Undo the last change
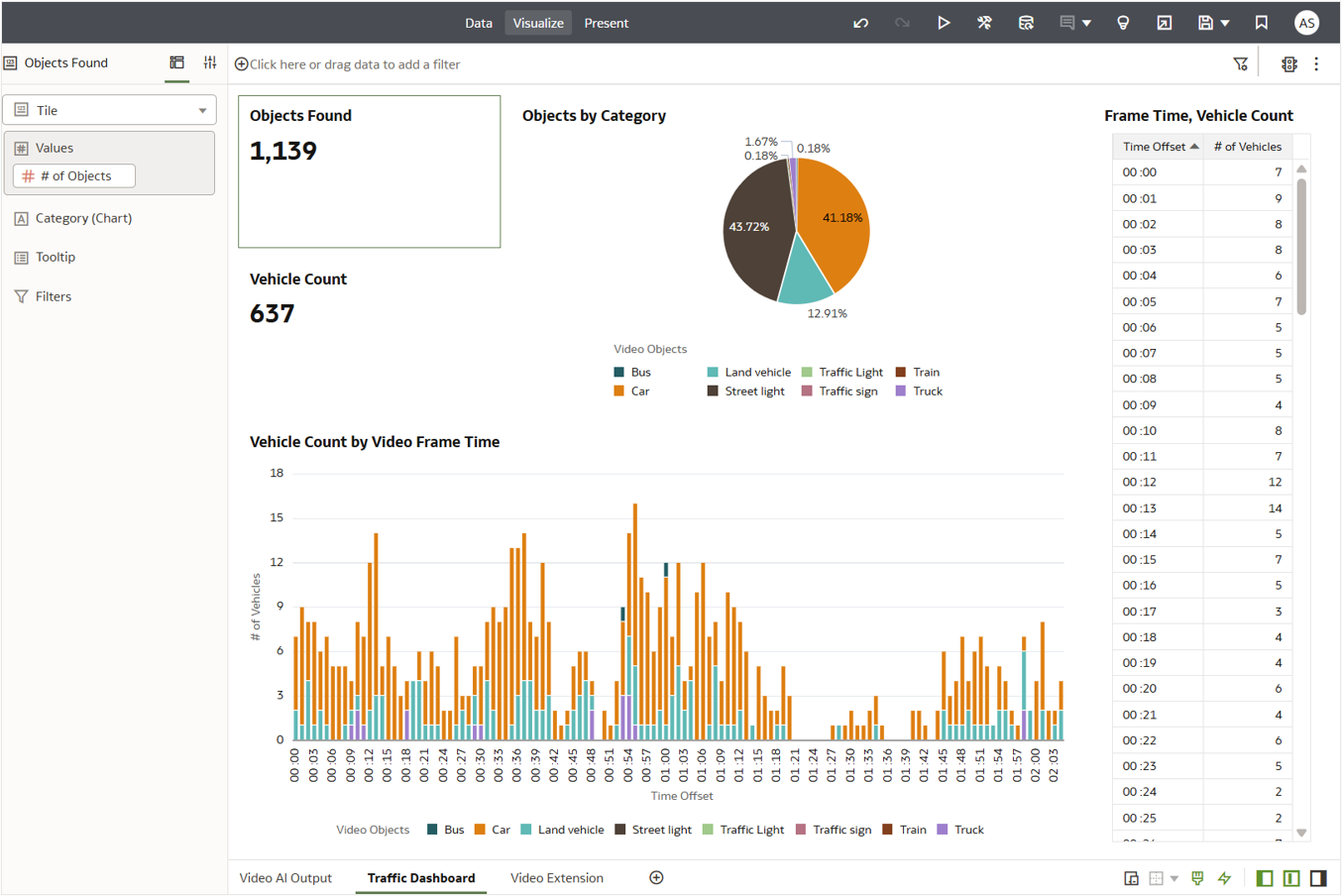The height and width of the screenshot is (896, 1342). (x=861, y=22)
